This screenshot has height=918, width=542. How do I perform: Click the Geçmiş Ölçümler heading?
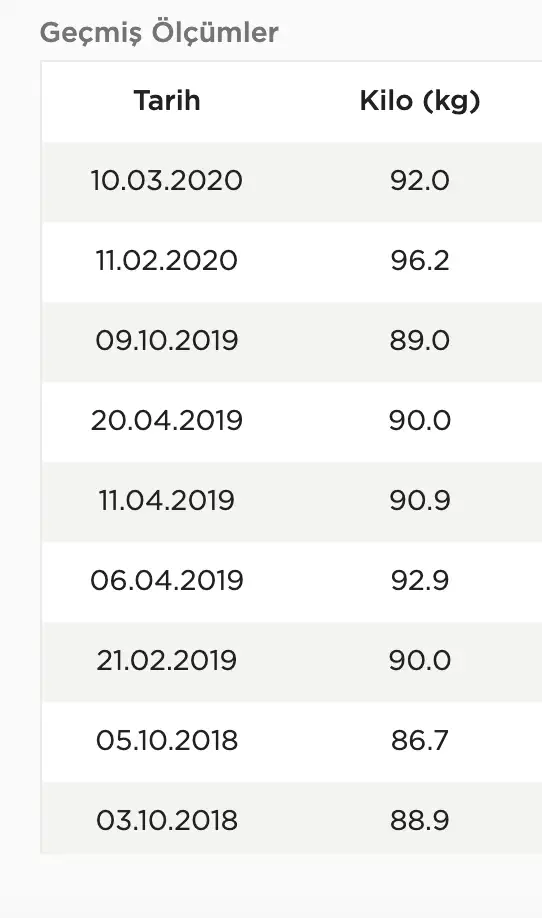point(159,33)
